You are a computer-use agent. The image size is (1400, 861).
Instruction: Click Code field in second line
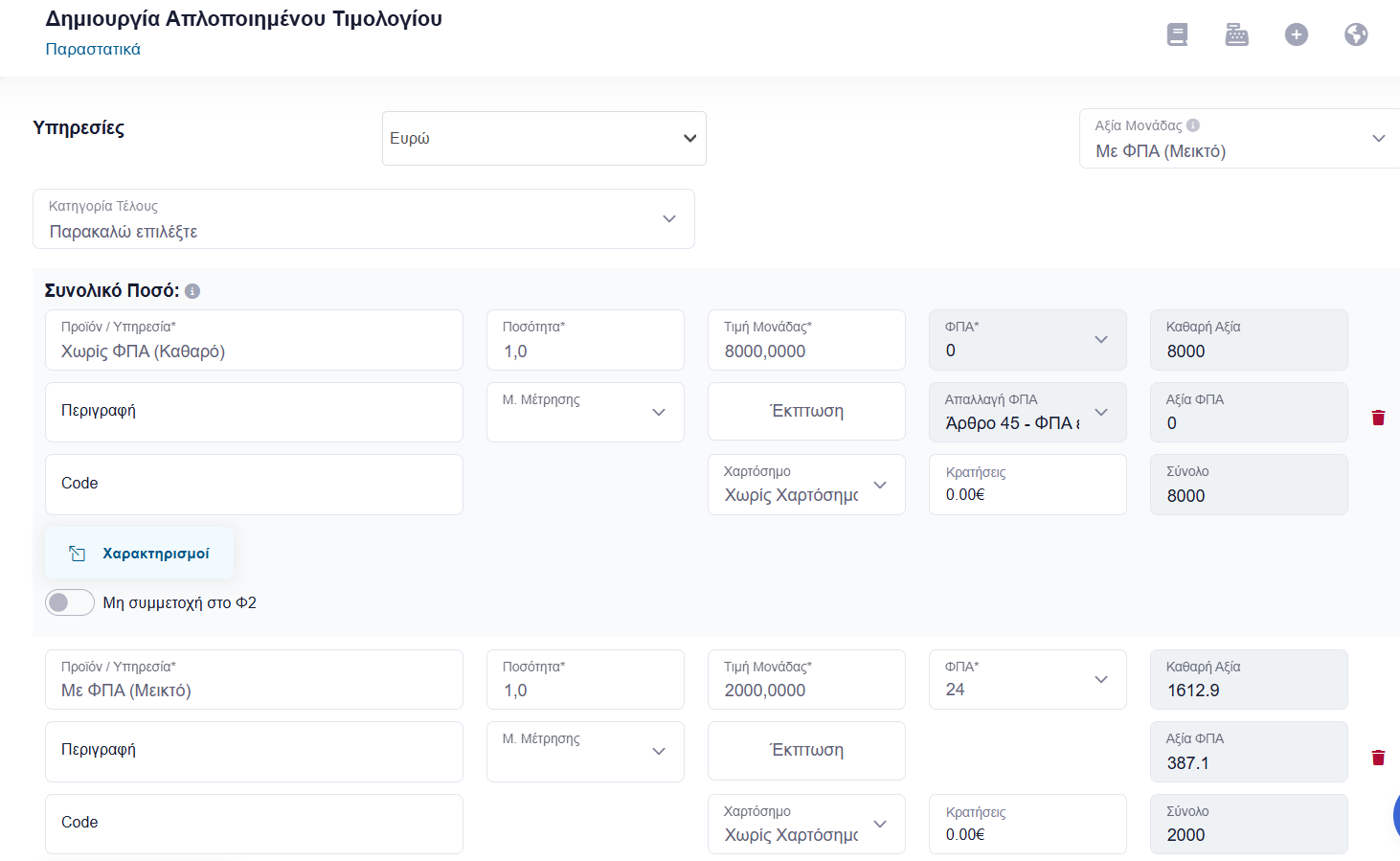[x=254, y=824]
